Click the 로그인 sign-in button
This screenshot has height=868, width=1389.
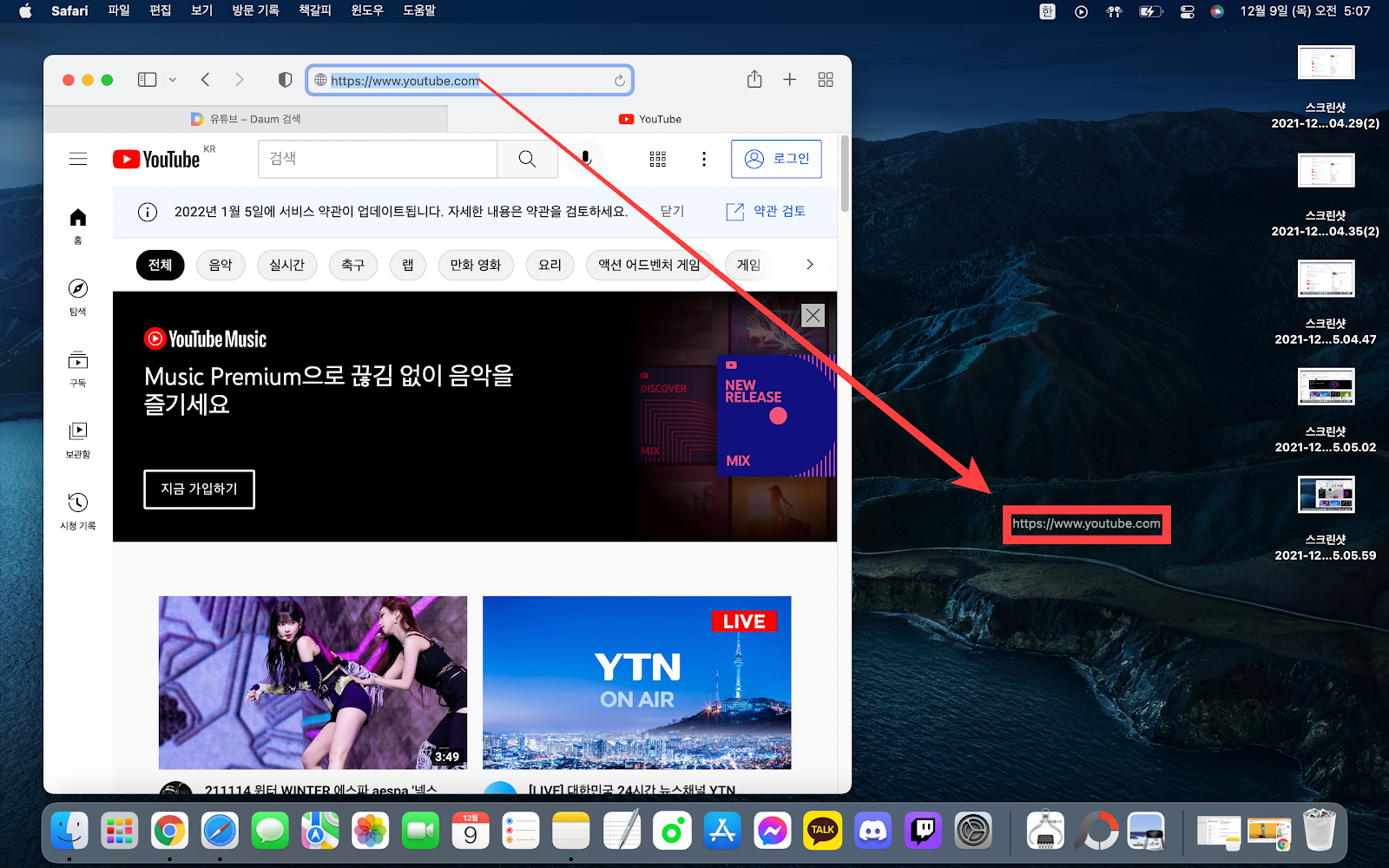(776, 159)
